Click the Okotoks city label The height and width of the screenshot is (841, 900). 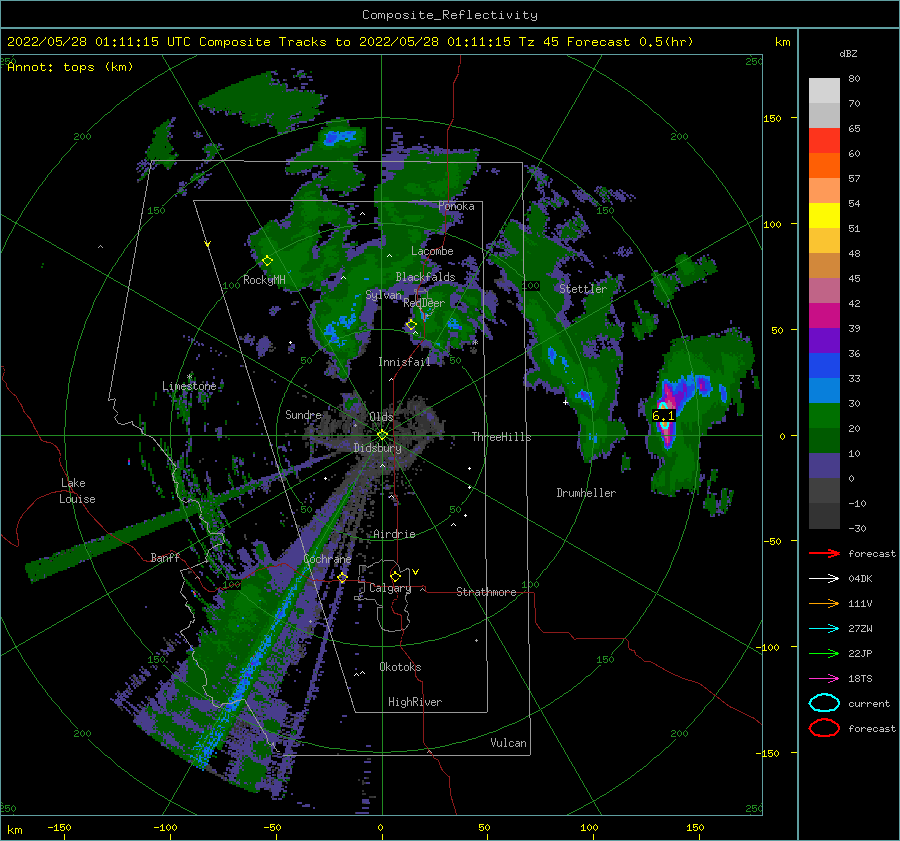(x=400, y=667)
